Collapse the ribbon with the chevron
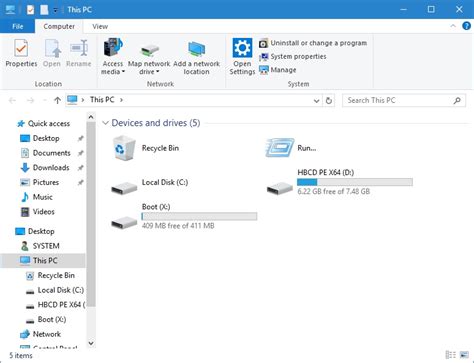 coord(453,26)
